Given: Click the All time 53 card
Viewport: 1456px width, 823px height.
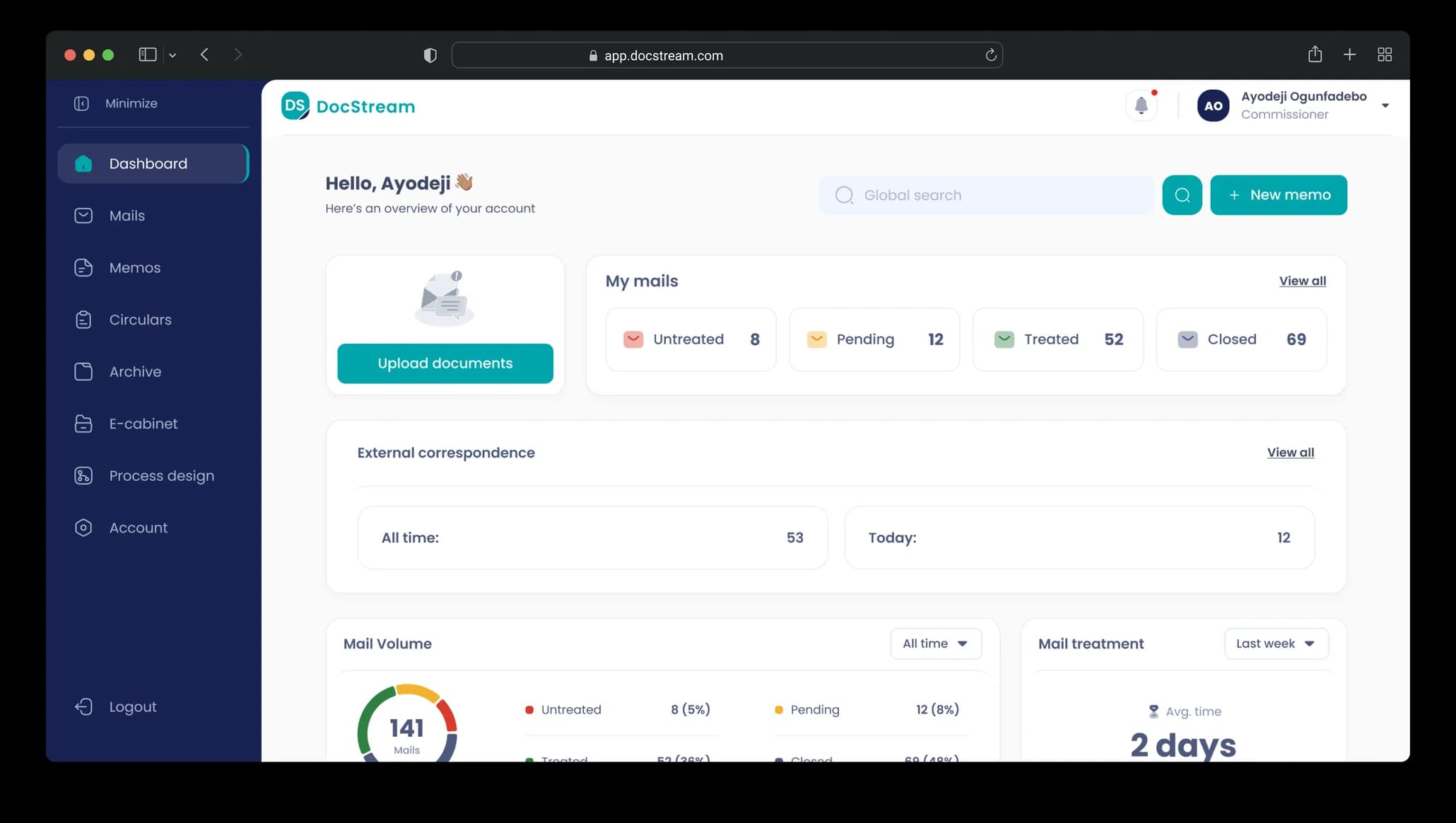Looking at the screenshot, I should click(592, 537).
